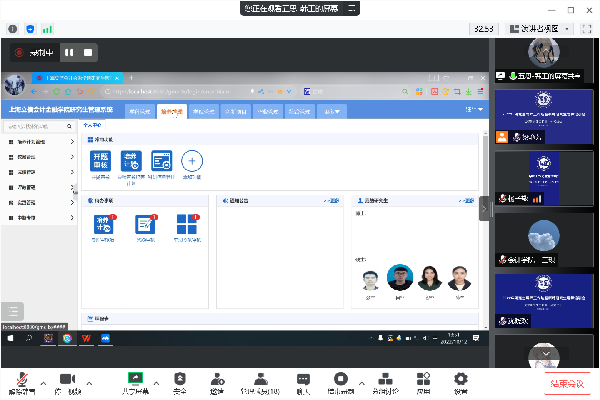The image size is (600, 400).
Task: Turn on the camera video button
Action: pyautogui.click(x=68, y=383)
